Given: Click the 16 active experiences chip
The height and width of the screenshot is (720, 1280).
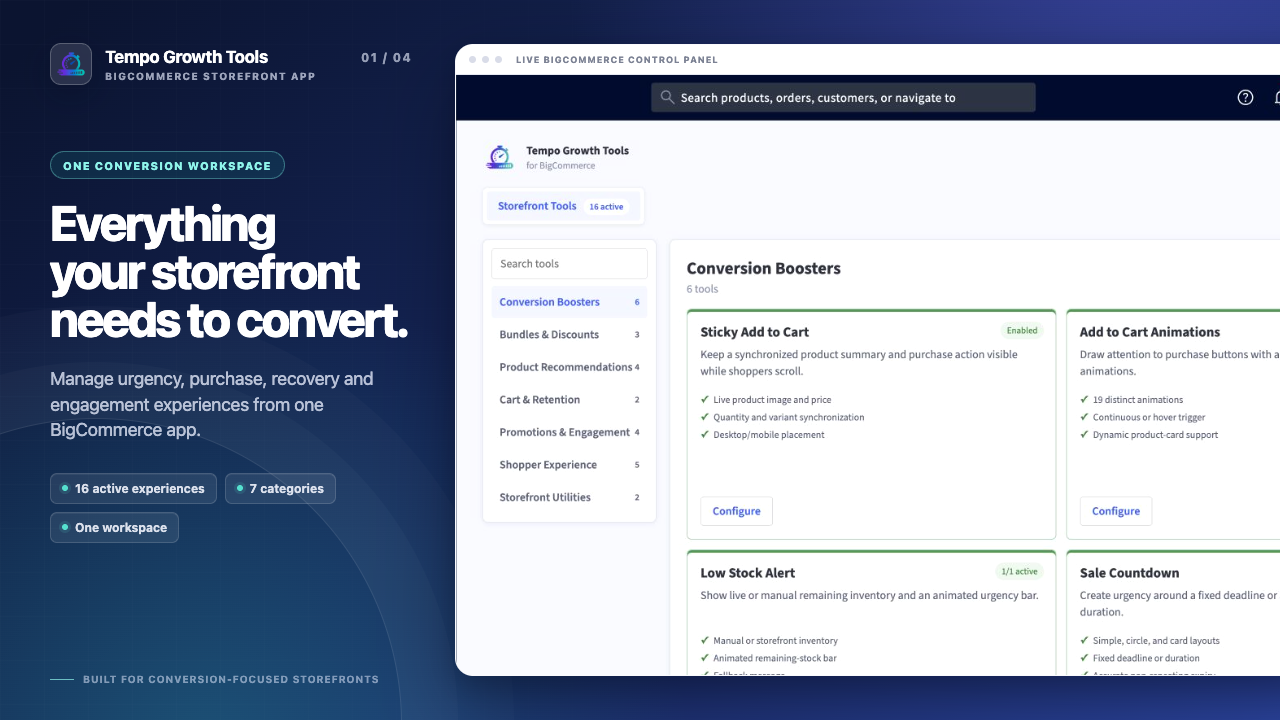Looking at the screenshot, I should [x=133, y=489].
